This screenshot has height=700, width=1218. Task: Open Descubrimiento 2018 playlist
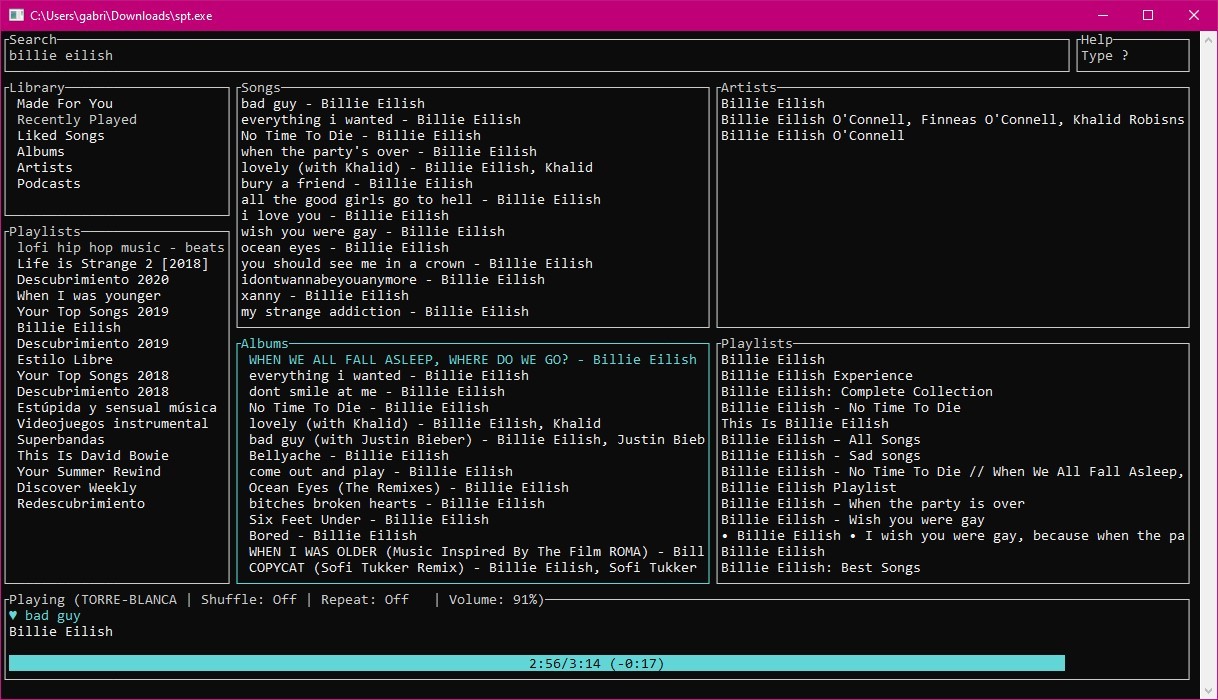(x=93, y=392)
